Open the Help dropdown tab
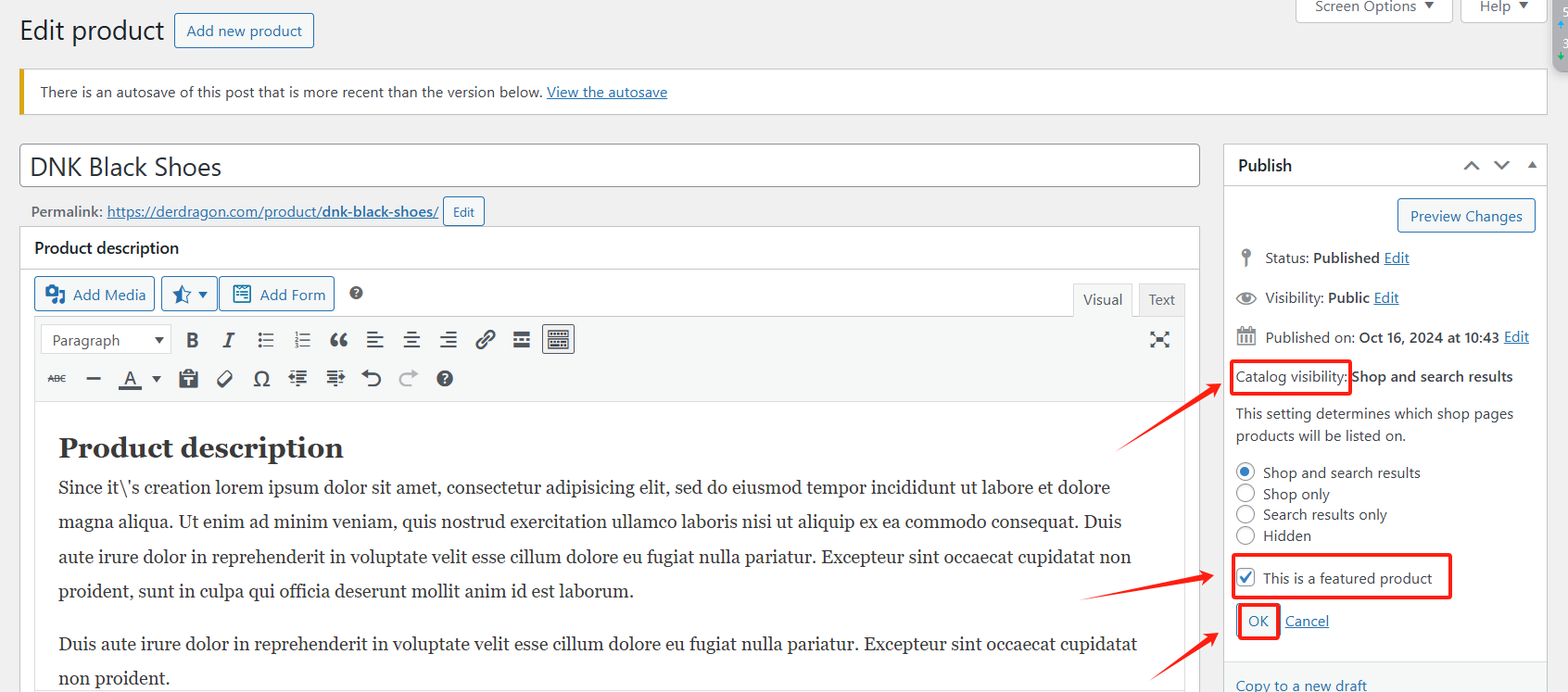The image size is (1568, 692). [x=1503, y=8]
